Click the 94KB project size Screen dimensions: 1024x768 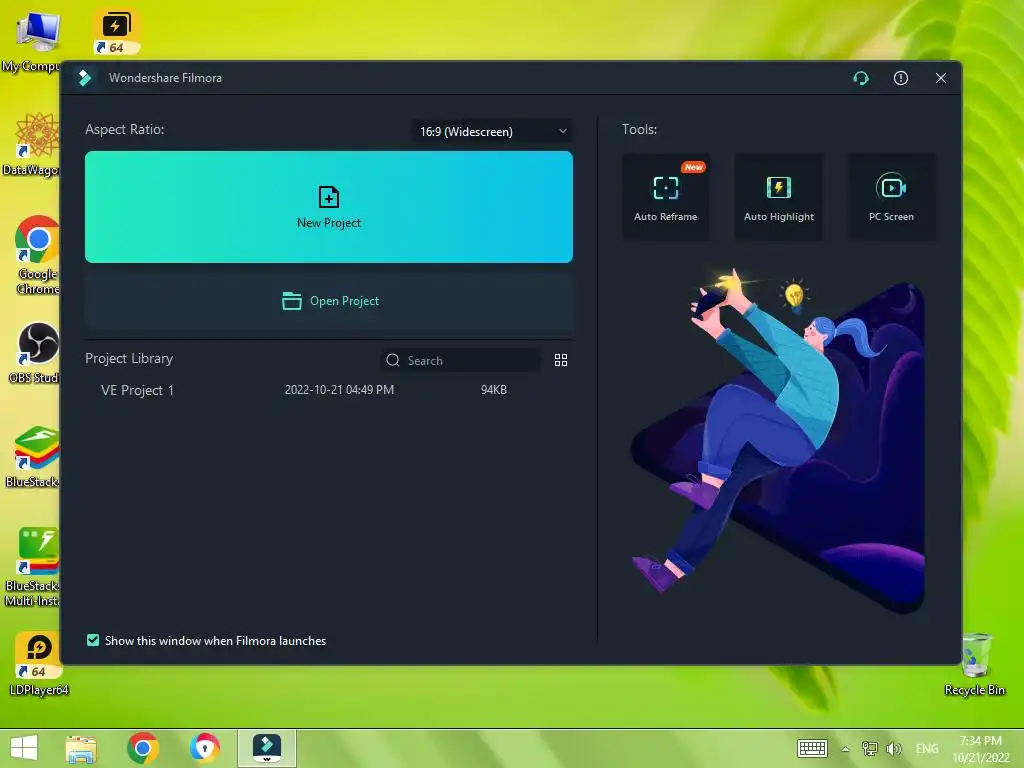494,390
